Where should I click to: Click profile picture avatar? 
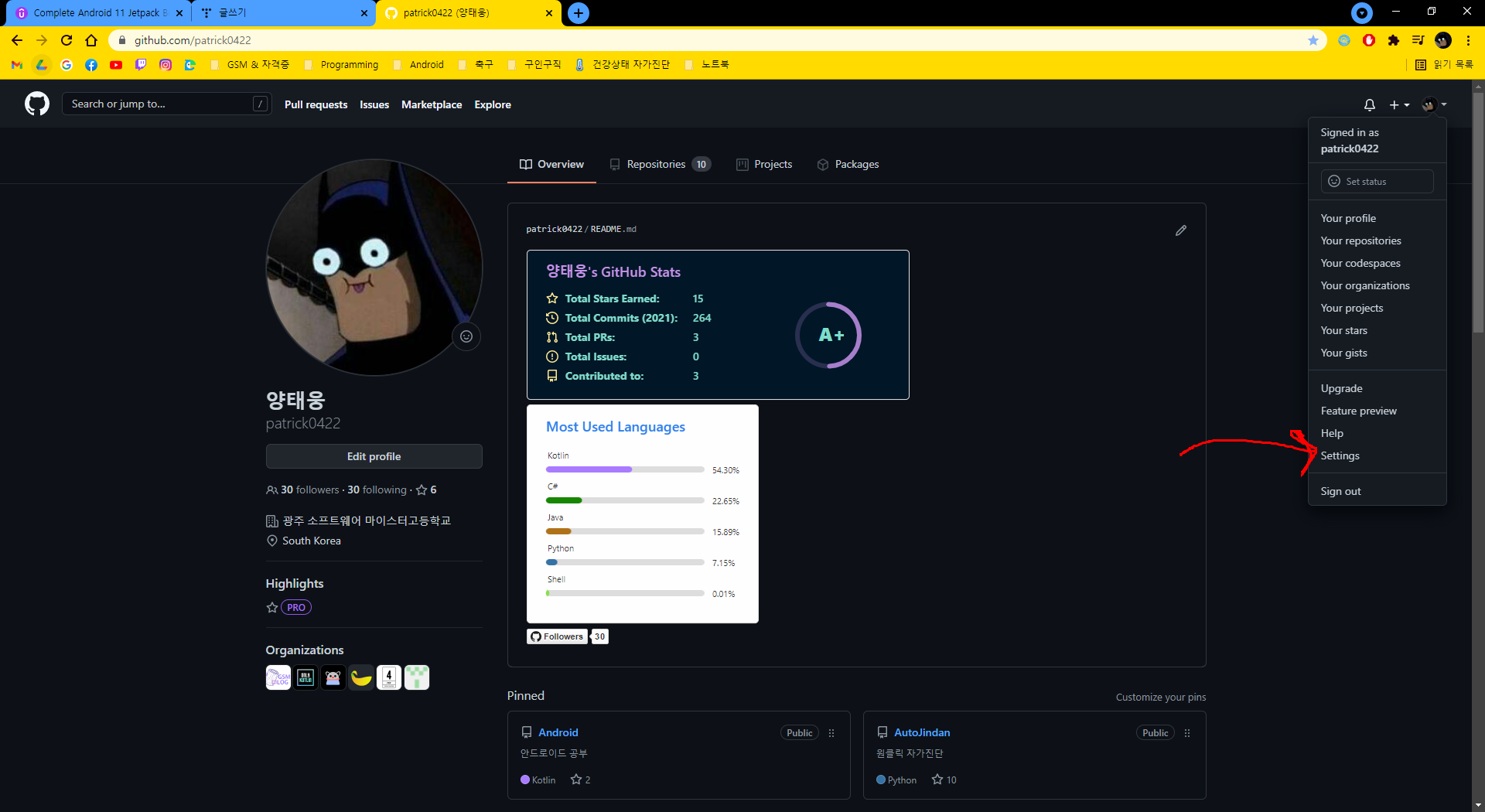click(374, 267)
